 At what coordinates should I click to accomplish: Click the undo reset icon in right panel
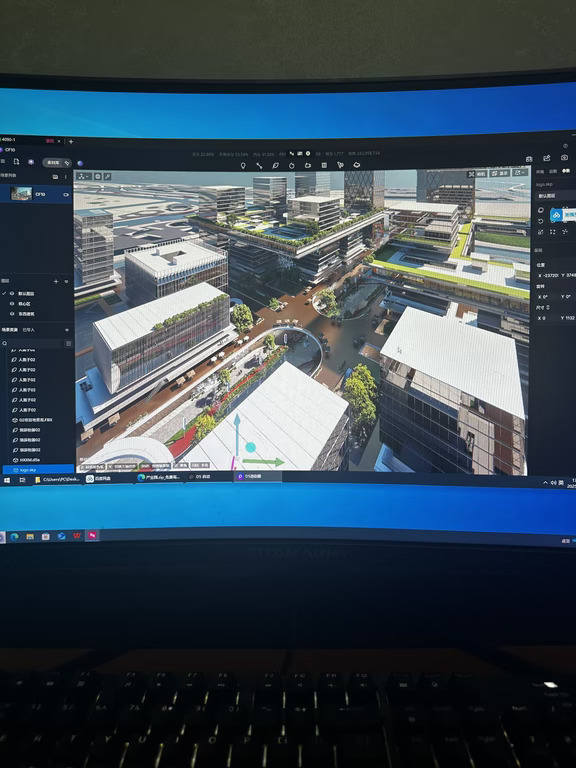(541, 221)
